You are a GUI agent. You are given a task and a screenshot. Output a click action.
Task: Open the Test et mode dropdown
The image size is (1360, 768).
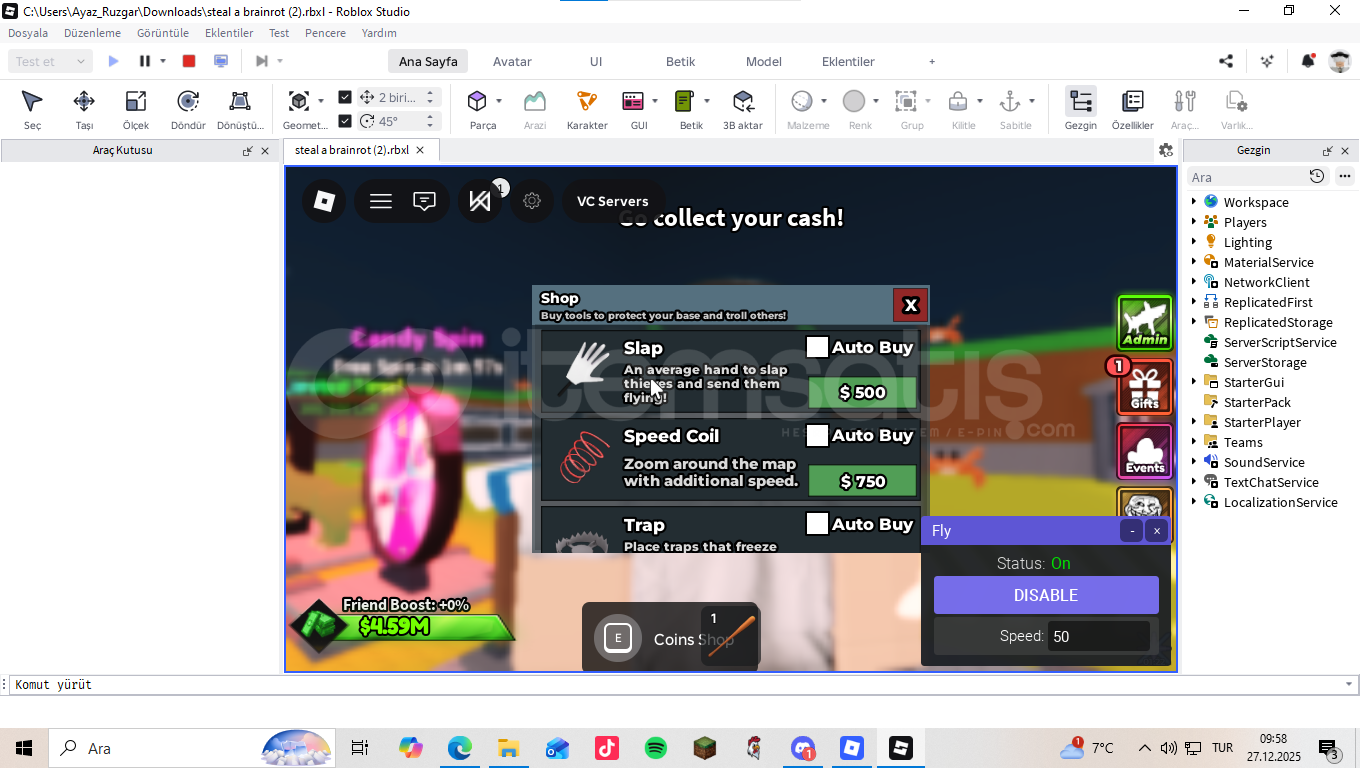click(52, 61)
